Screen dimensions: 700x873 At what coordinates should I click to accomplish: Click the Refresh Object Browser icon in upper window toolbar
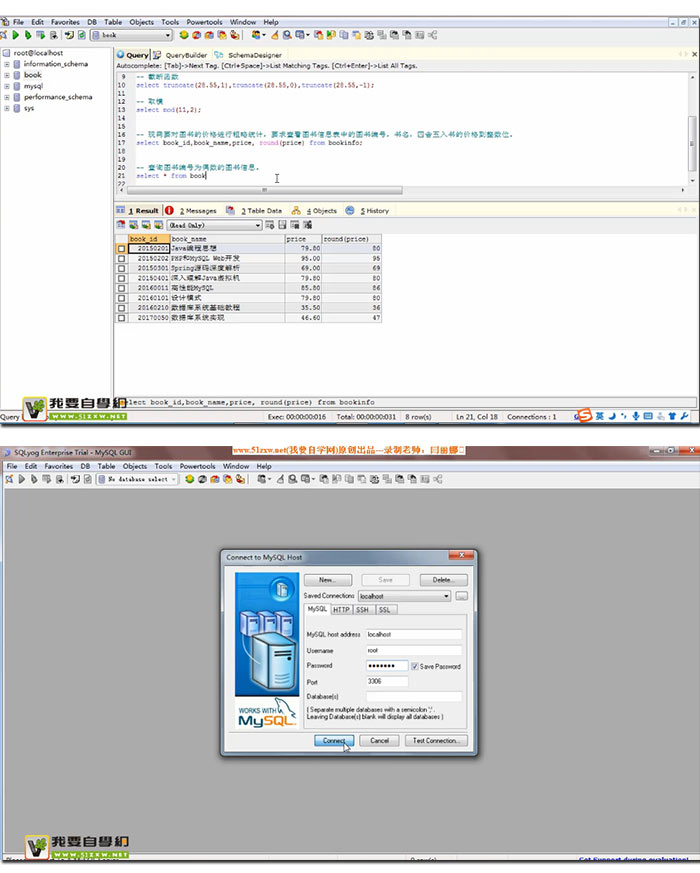82,35
